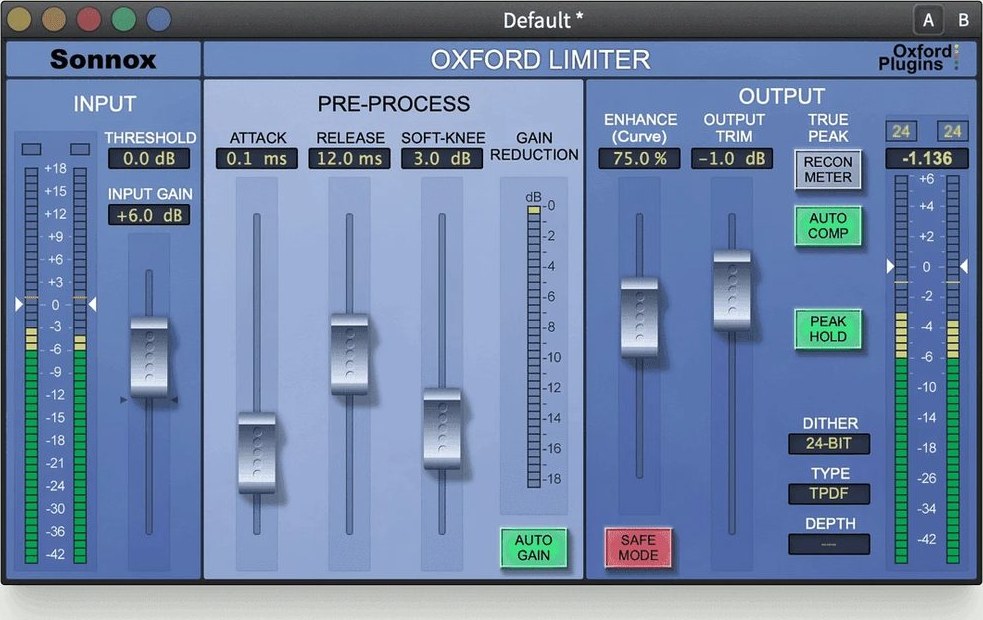Click the THRESHOLD 0.0 dB value field
The height and width of the screenshot is (620, 983).
point(149,159)
